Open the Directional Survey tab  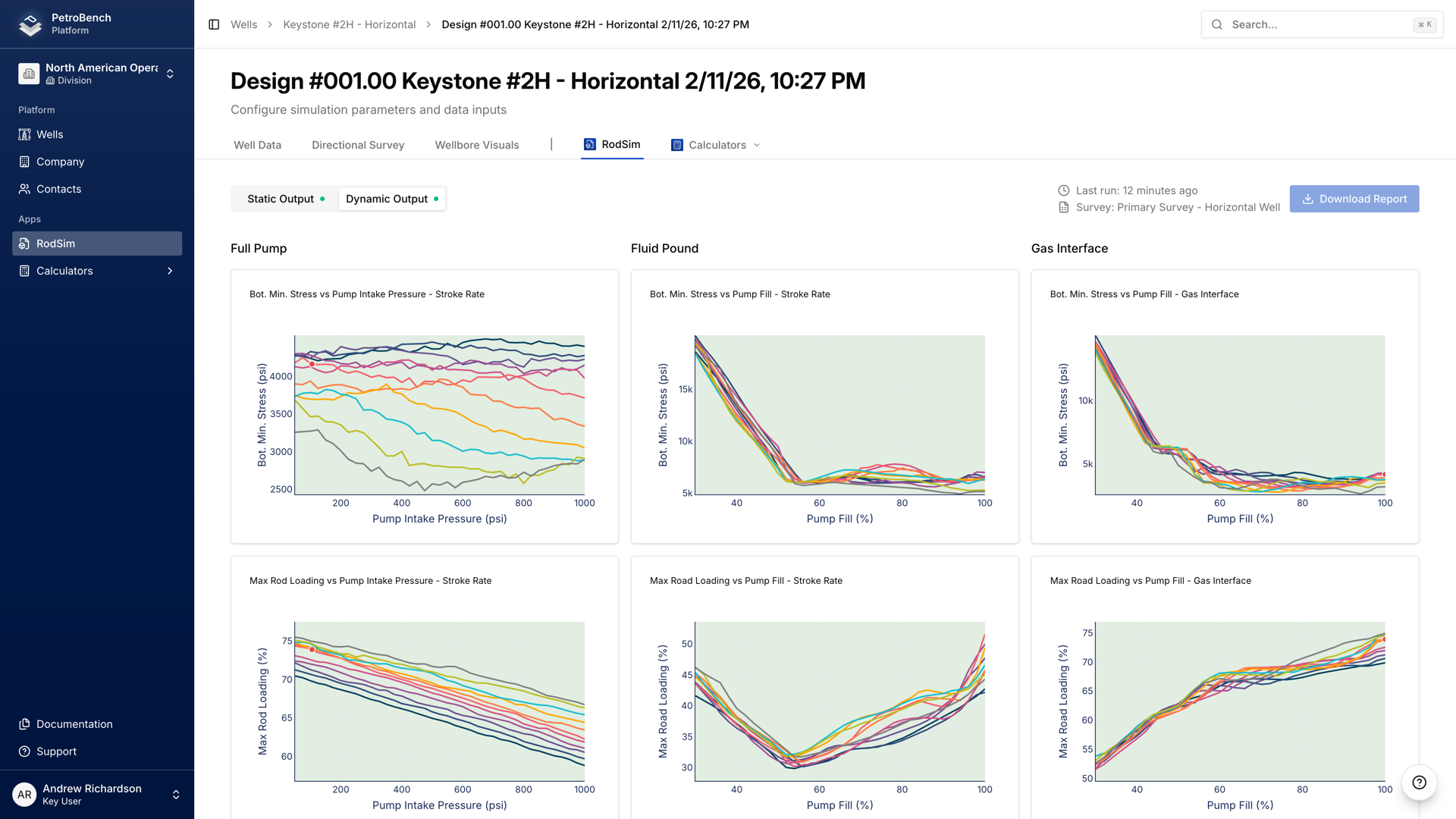pos(357,145)
